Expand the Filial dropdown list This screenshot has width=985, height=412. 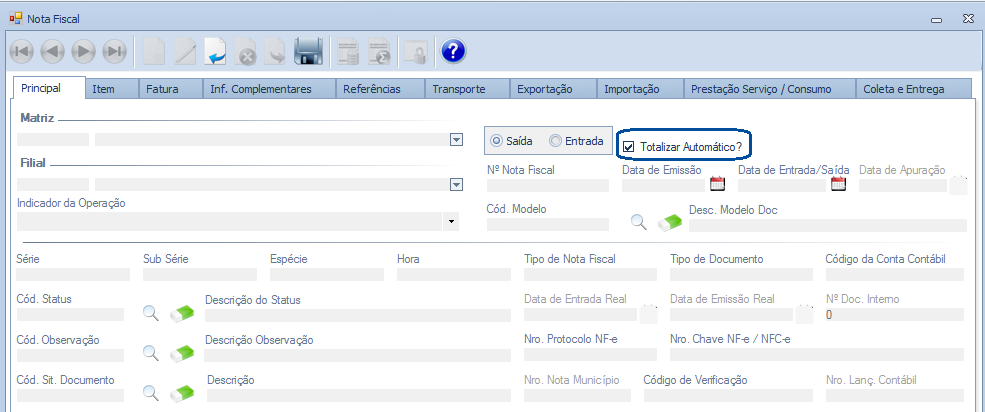pyautogui.click(x=457, y=185)
